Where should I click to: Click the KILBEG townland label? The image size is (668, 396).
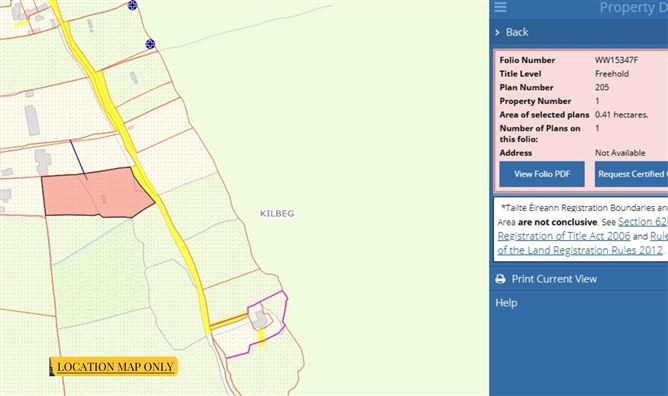tap(277, 213)
